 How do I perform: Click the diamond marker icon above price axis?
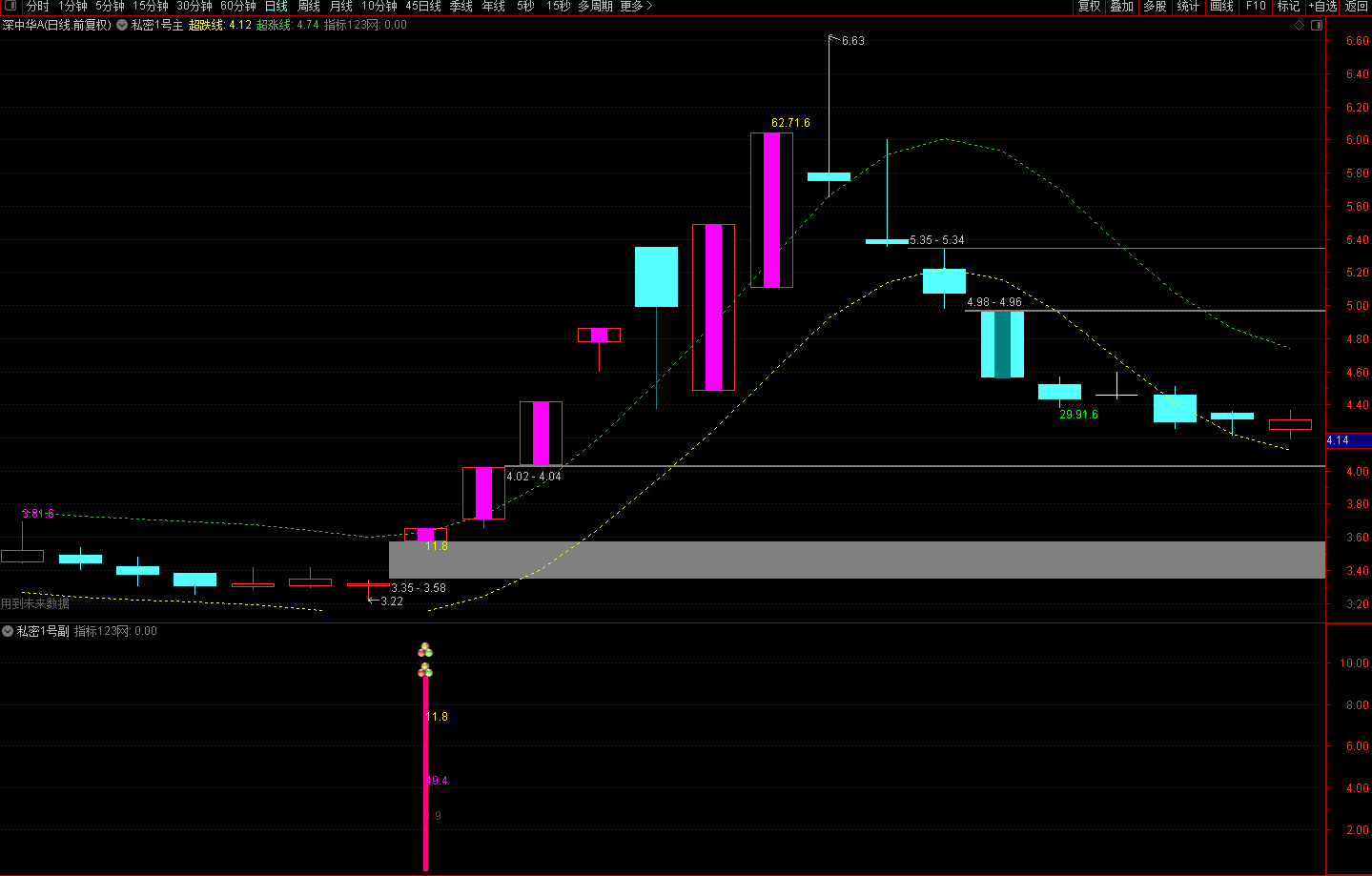pyautogui.click(x=1299, y=26)
